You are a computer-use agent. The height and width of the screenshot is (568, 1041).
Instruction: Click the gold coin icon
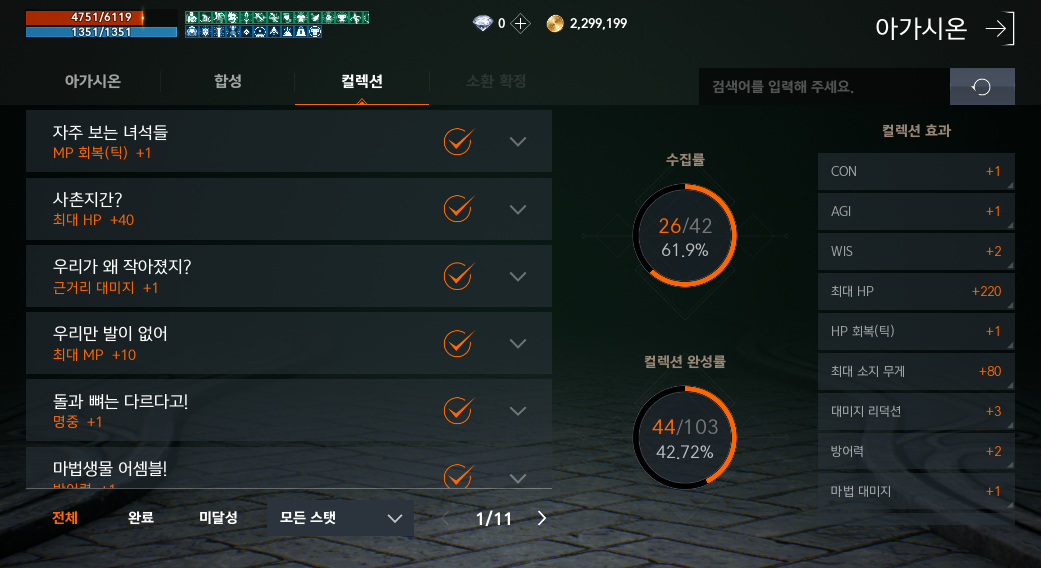555,24
